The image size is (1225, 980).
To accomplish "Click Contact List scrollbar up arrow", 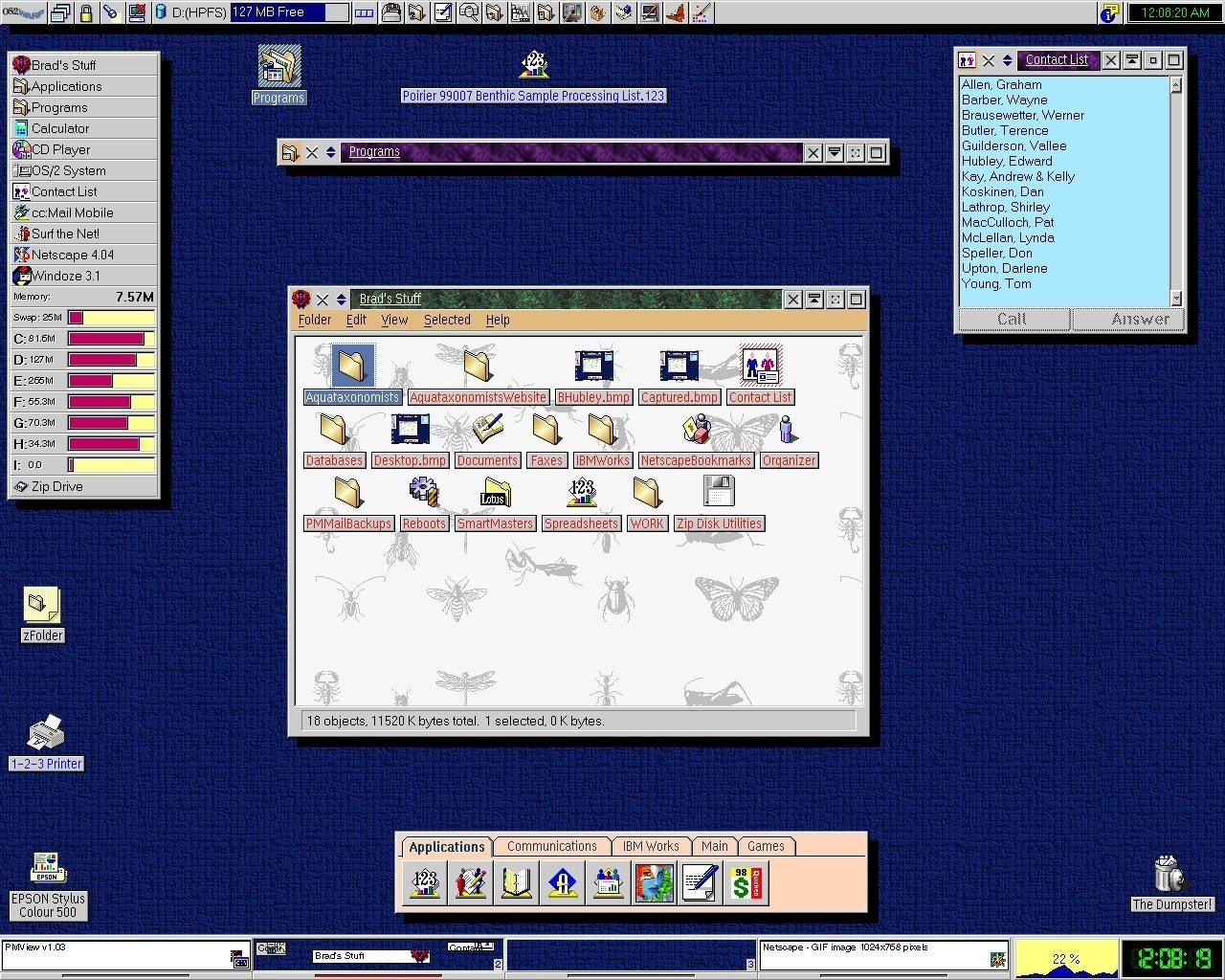I will point(1176,84).
